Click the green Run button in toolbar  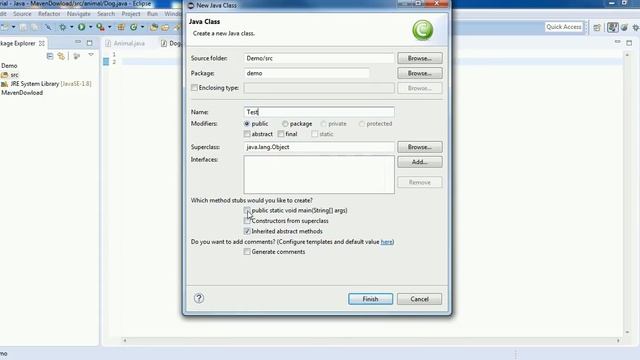(x=82, y=27)
